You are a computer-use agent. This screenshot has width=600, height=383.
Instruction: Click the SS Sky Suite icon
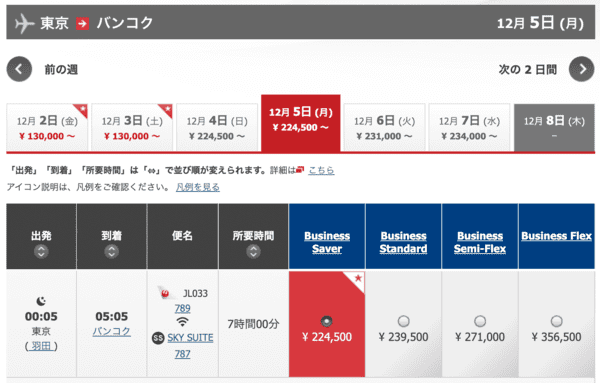[x=158, y=338]
